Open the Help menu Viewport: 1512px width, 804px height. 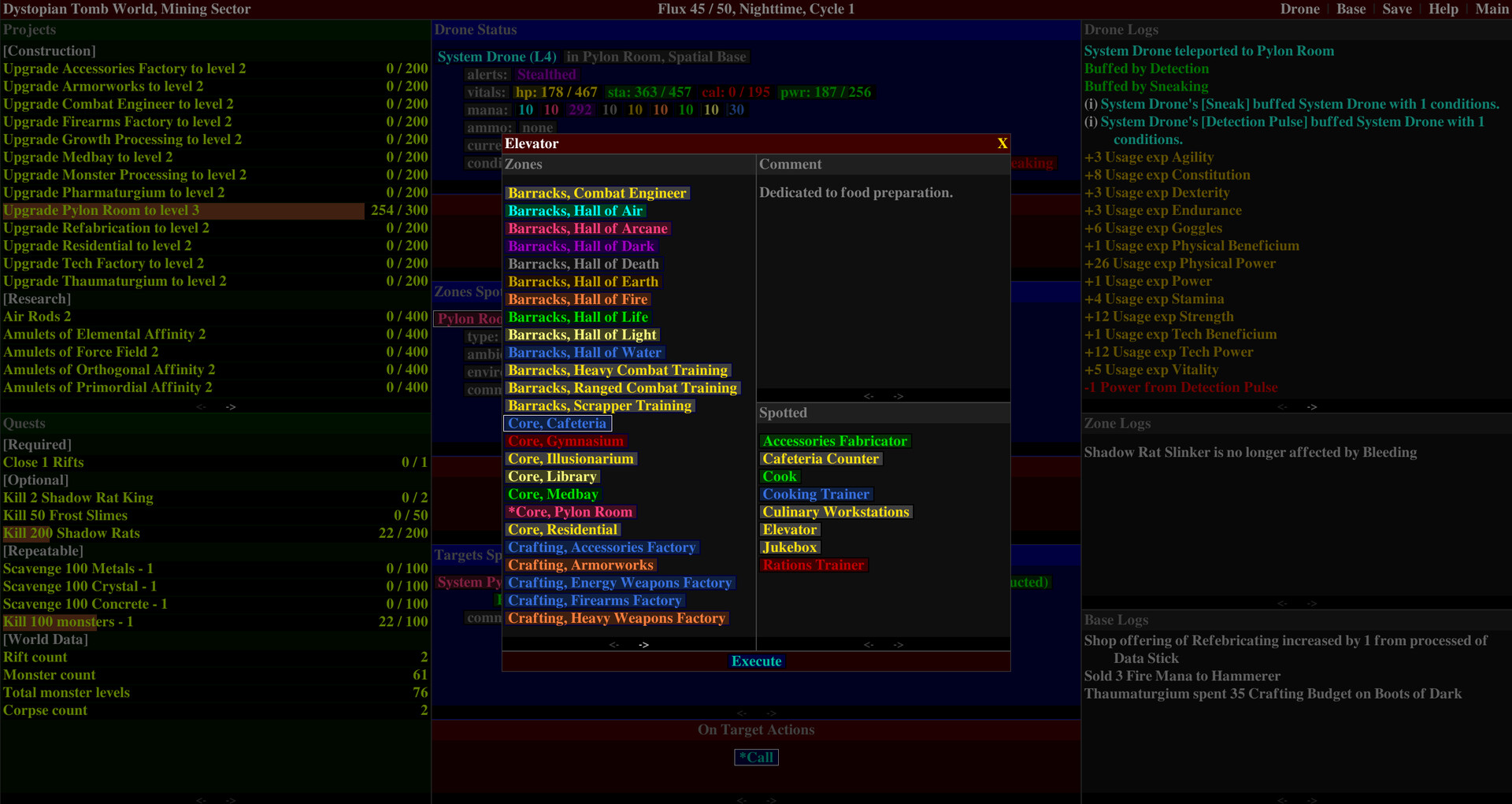pyautogui.click(x=1443, y=9)
